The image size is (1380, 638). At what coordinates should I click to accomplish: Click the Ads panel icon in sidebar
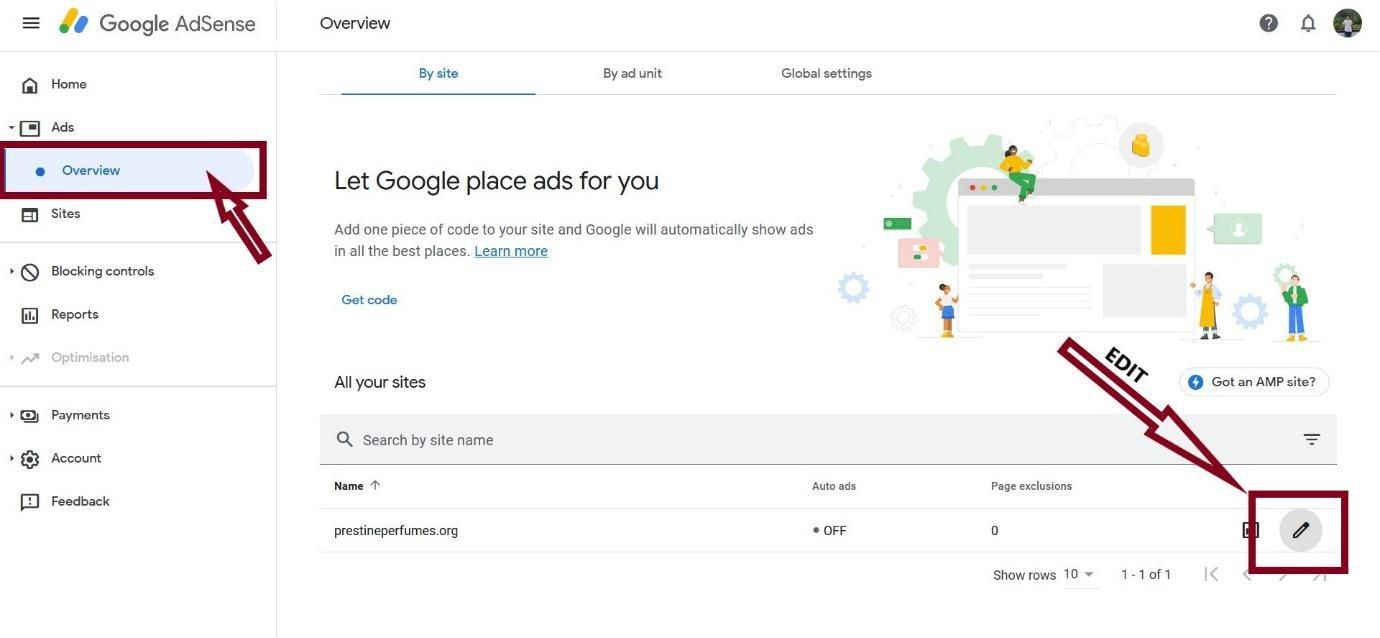click(30, 128)
